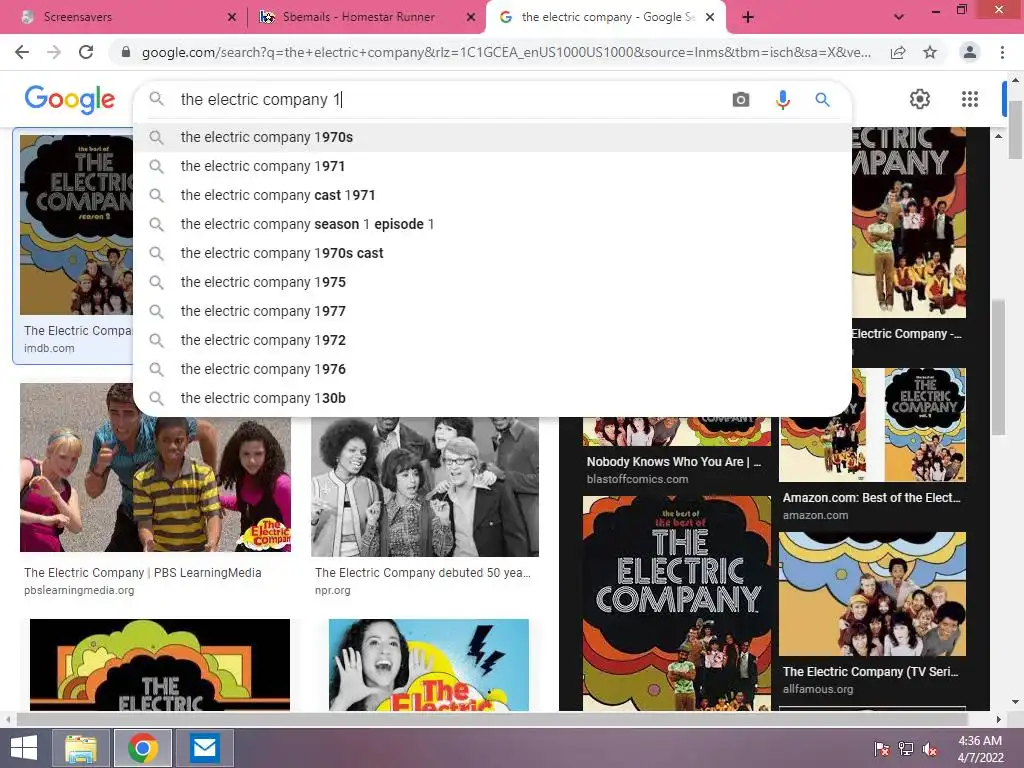Click Nobody Knows Who You Are caption
This screenshot has width=1024, height=768.
(673, 462)
